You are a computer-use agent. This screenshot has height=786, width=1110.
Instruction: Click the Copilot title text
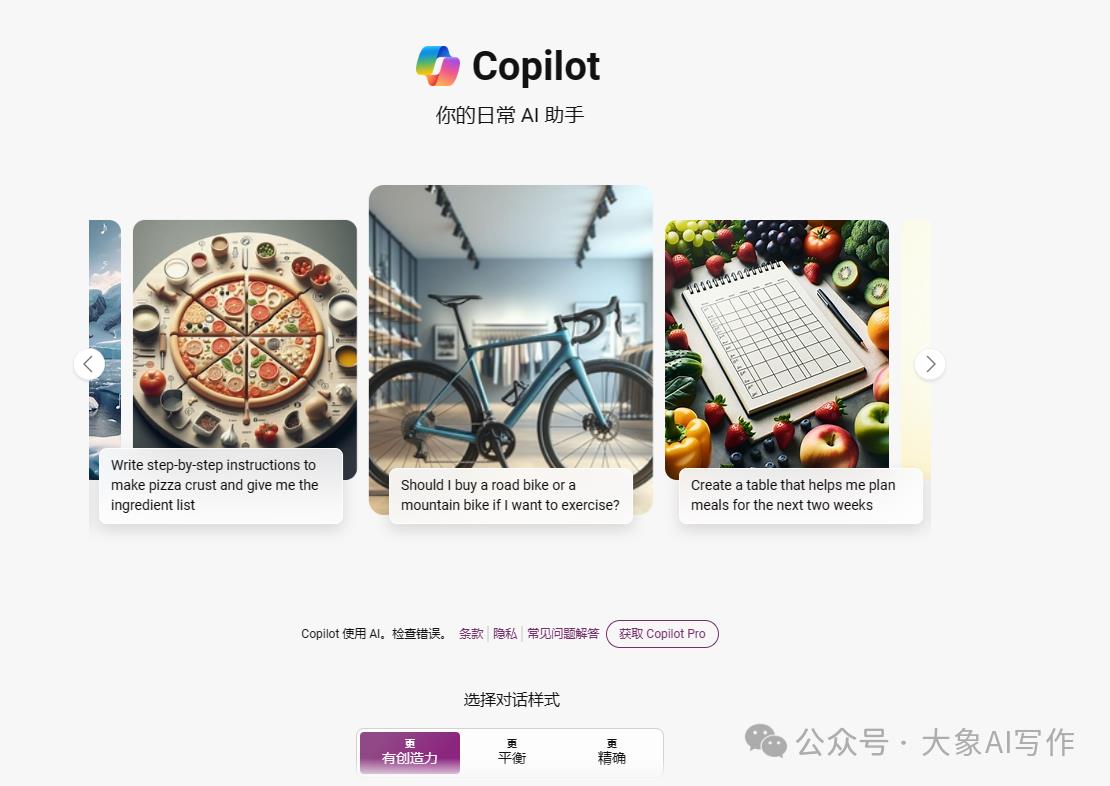[536, 67]
